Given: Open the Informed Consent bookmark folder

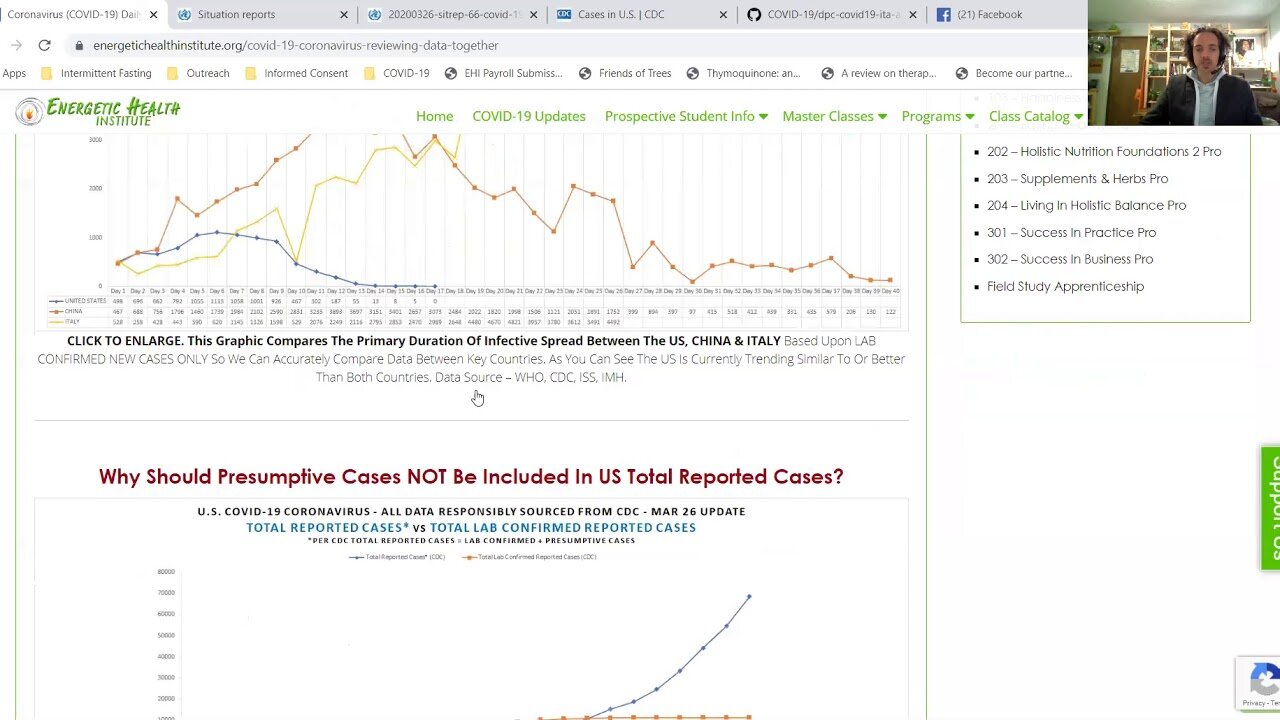Looking at the screenshot, I should 296,73.
